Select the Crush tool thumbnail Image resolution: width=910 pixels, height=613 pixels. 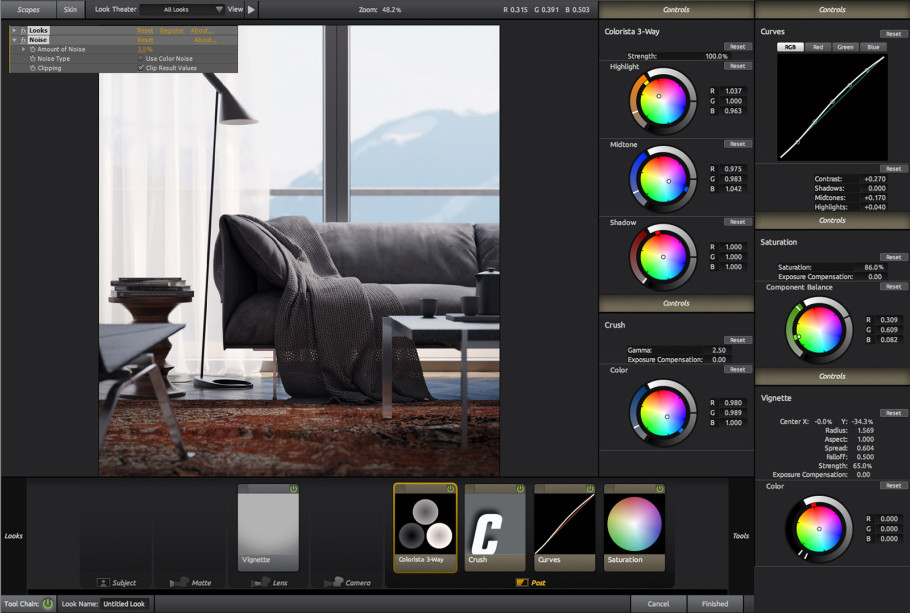coord(495,528)
